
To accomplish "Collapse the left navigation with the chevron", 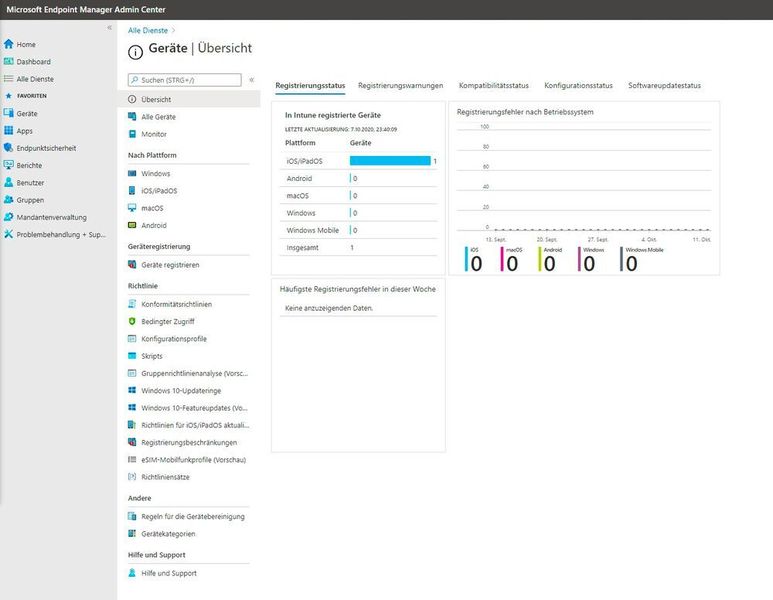I will pyautogui.click(x=110, y=28).
